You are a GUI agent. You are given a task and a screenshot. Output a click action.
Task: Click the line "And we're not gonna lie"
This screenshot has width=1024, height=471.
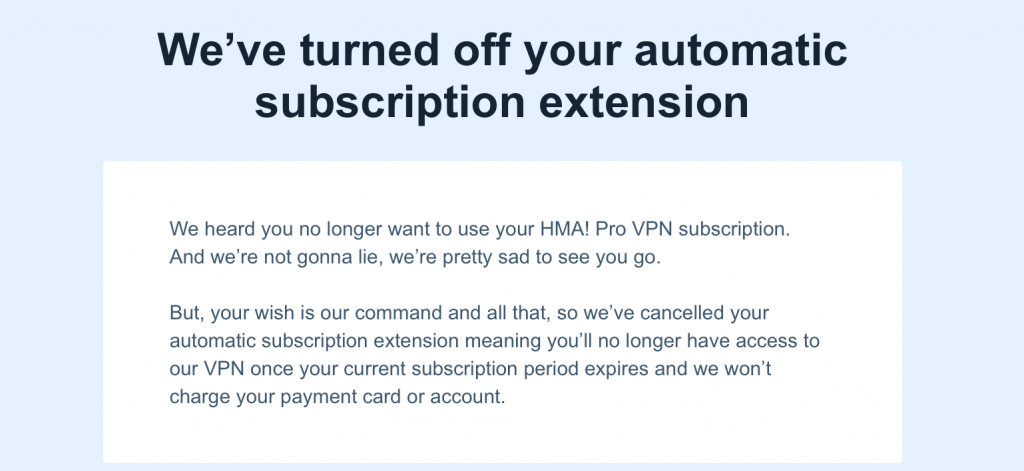coord(415,257)
